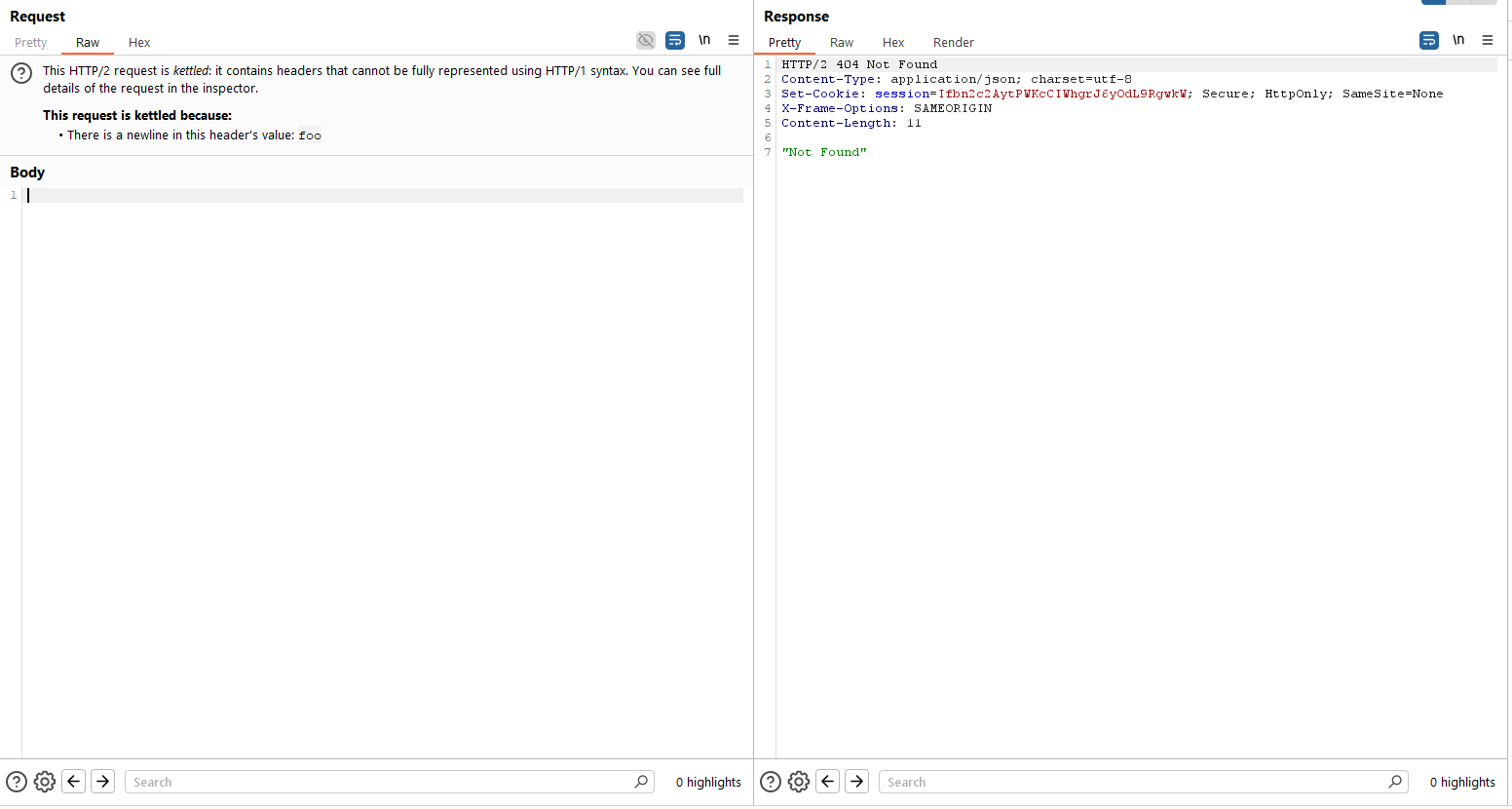
Task: Show non-printable characters in Request
Action: click(704, 41)
